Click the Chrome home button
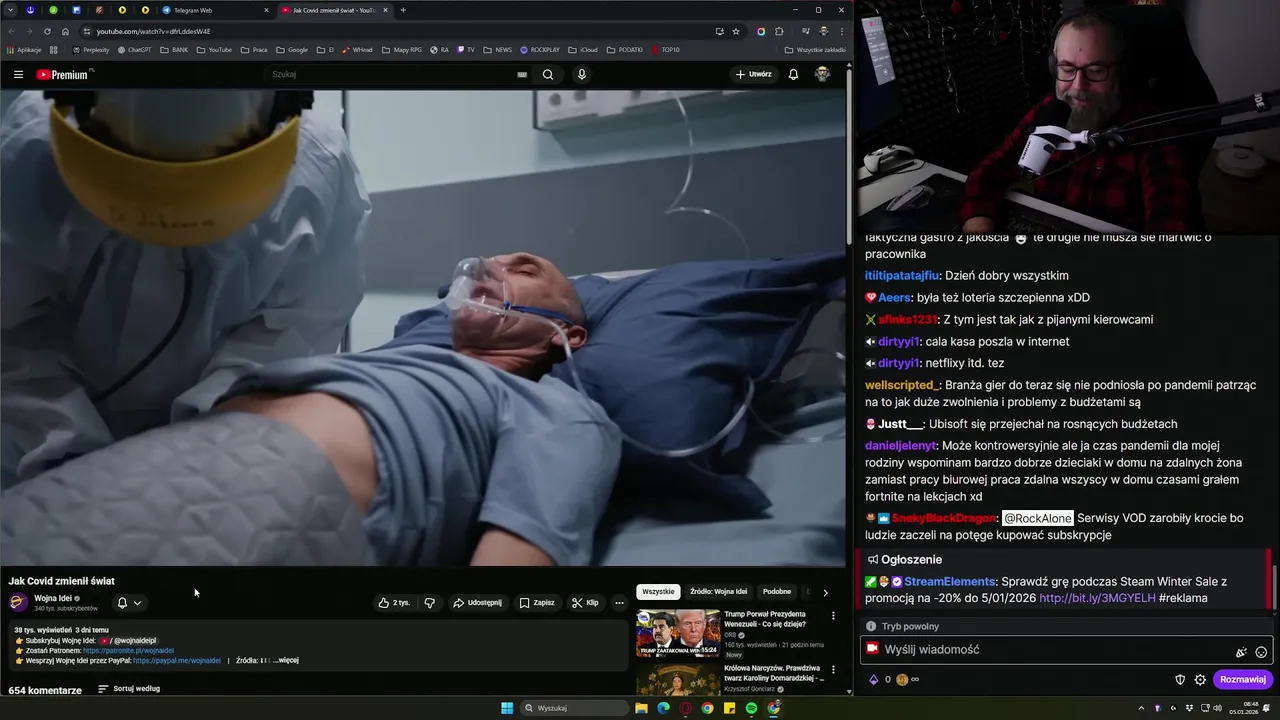Viewport: 1280px width, 720px height. [x=66, y=31]
